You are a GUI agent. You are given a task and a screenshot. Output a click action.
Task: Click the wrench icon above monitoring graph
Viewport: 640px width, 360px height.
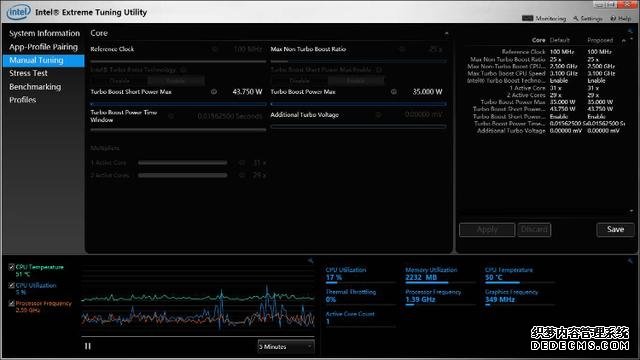coord(311,260)
